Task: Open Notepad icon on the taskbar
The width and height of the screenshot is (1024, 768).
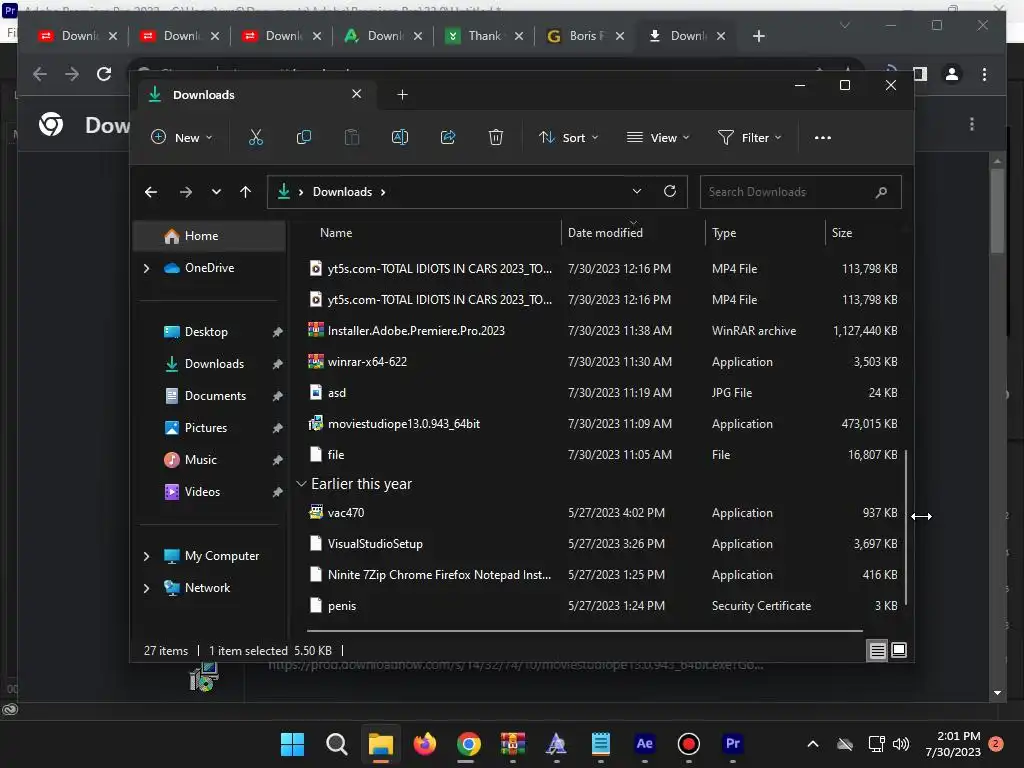Action: [600, 744]
